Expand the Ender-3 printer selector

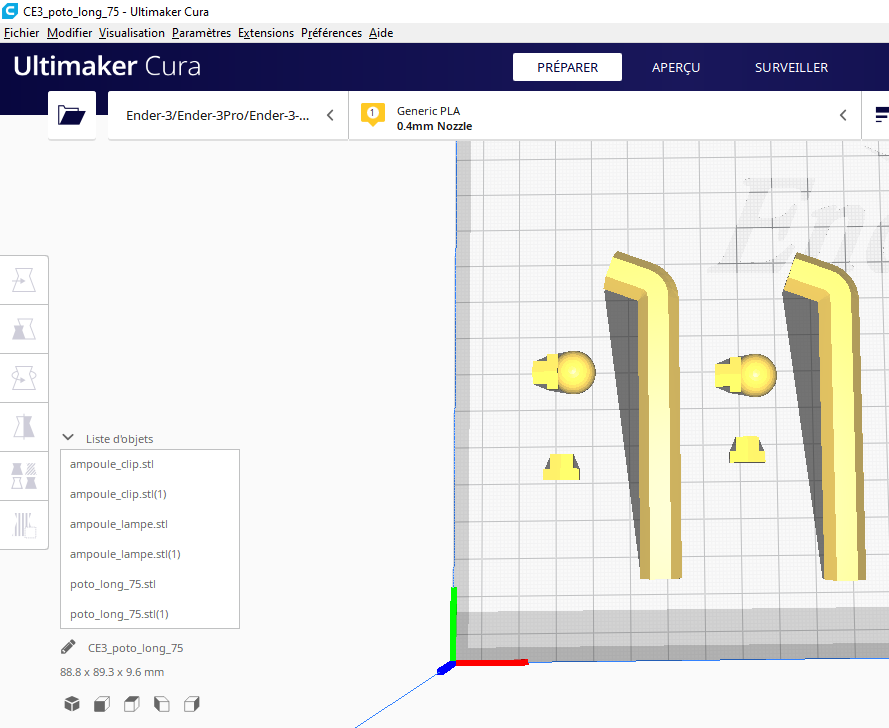[x=228, y=115]
